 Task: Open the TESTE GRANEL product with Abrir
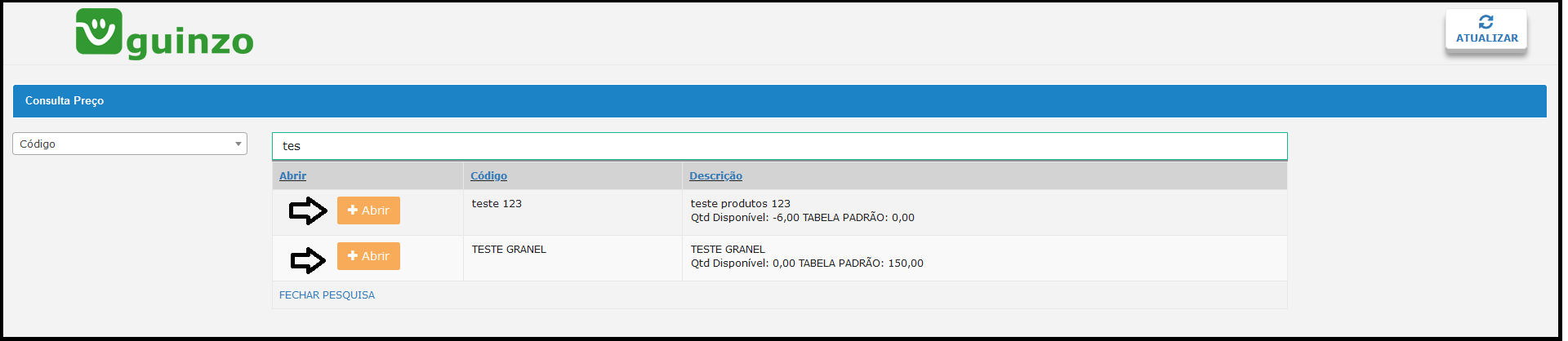pyautogui.click(x=368, y=255)
